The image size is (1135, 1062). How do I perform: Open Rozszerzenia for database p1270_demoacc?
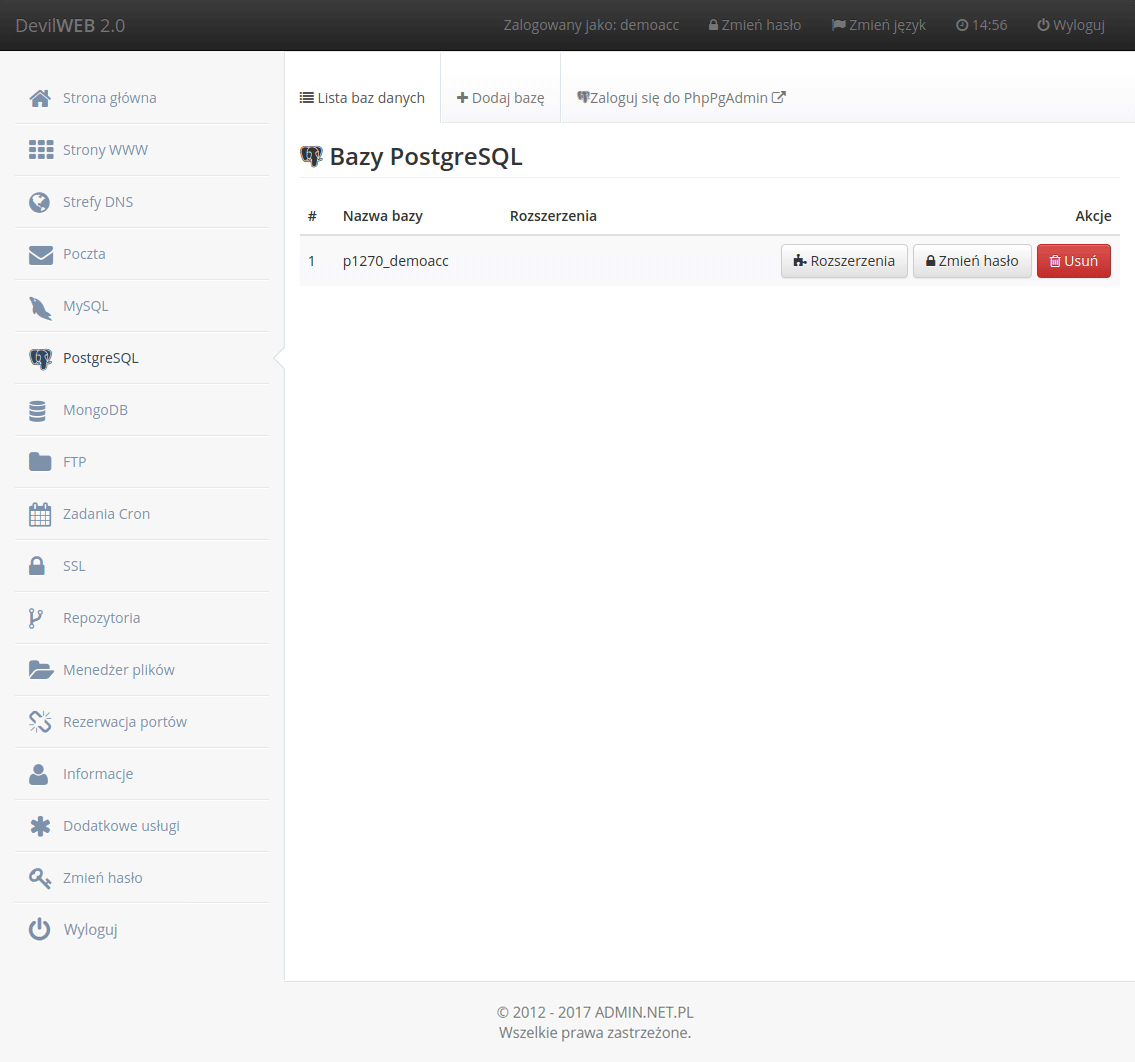(844, 260)
